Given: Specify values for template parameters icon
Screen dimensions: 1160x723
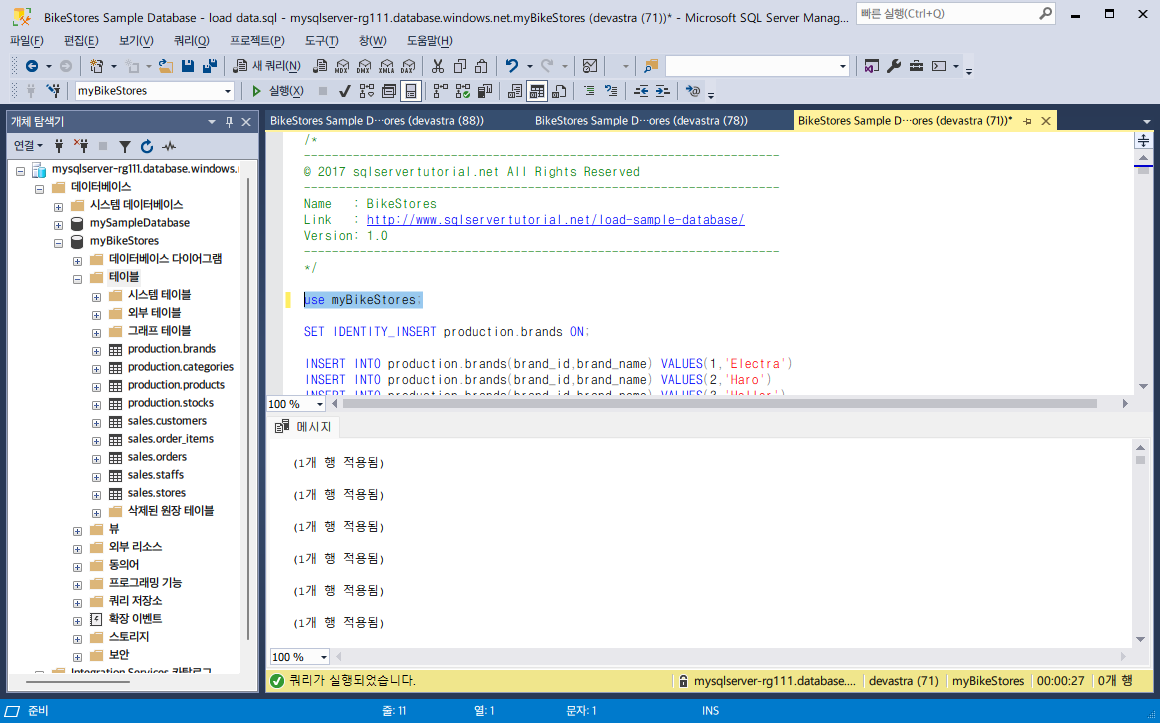Looking at the screenshot, I should (693, 91).
